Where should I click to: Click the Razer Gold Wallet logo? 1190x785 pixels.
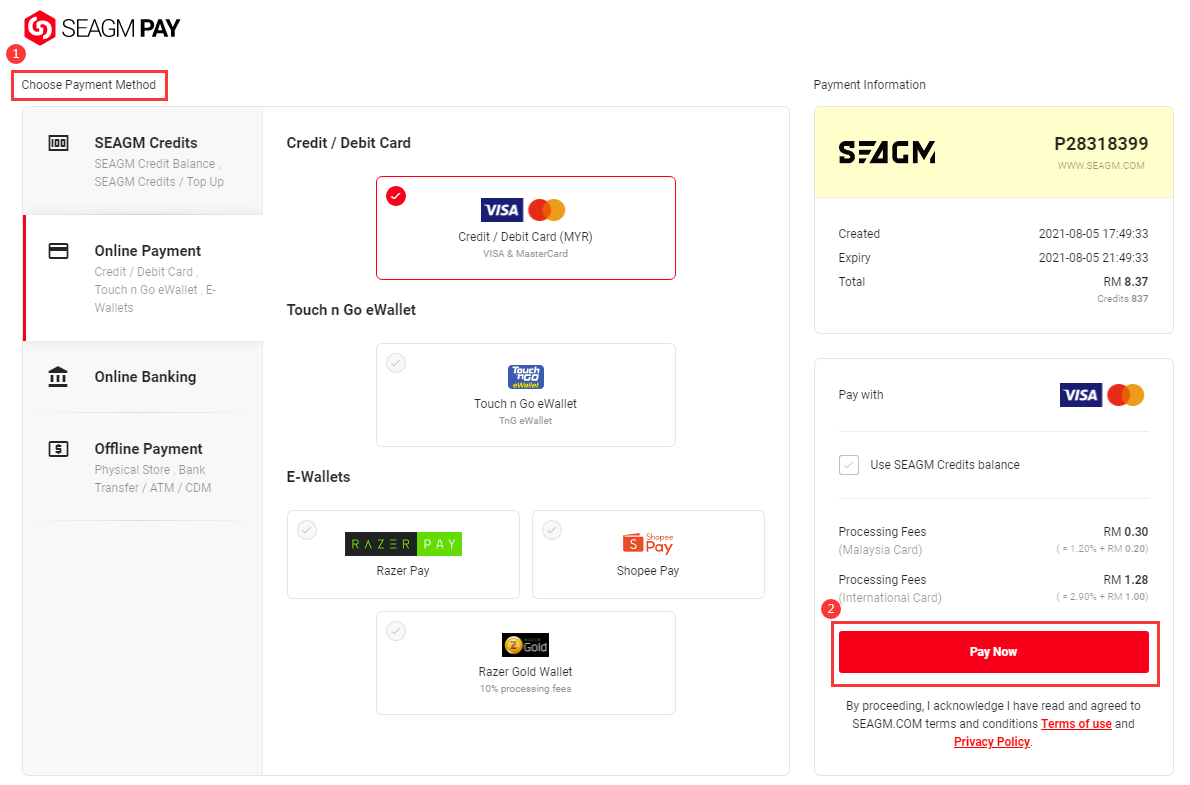(525, 645)
